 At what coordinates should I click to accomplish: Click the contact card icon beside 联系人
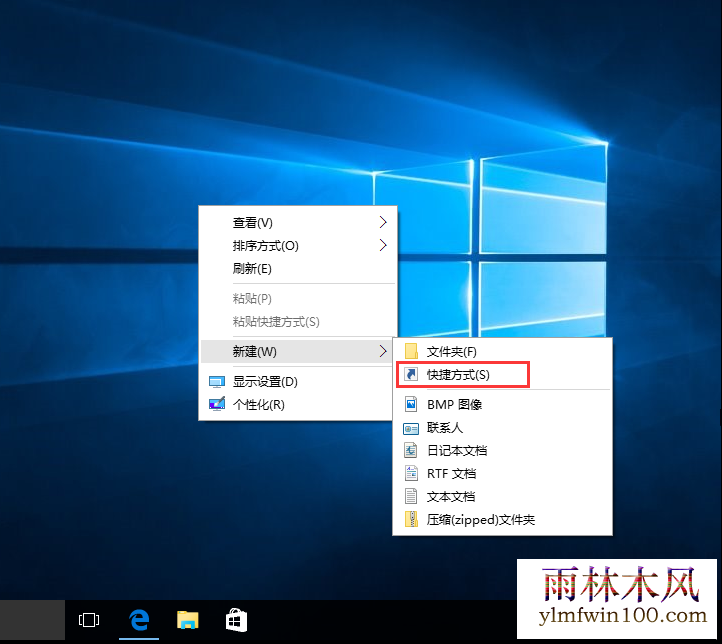[x=411, y=428]
